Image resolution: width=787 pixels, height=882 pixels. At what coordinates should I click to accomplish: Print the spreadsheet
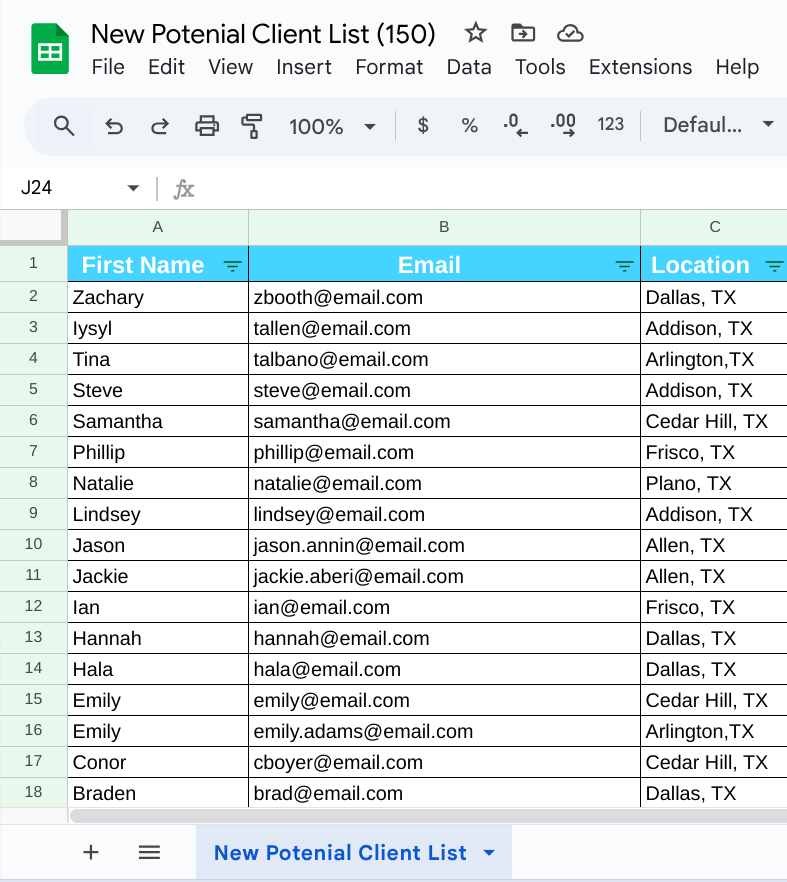pyautogui.click(x=206, y=126)
